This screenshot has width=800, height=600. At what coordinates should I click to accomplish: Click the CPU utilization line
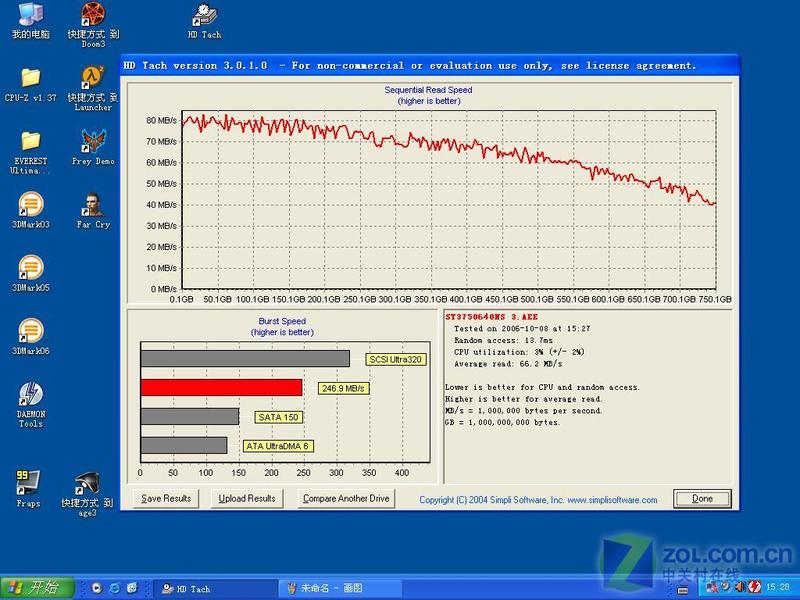point(519,352)
